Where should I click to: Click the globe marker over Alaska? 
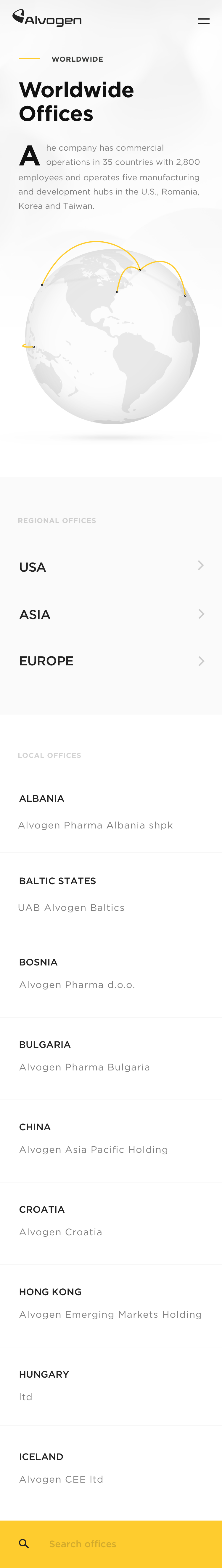coord(42,285)
